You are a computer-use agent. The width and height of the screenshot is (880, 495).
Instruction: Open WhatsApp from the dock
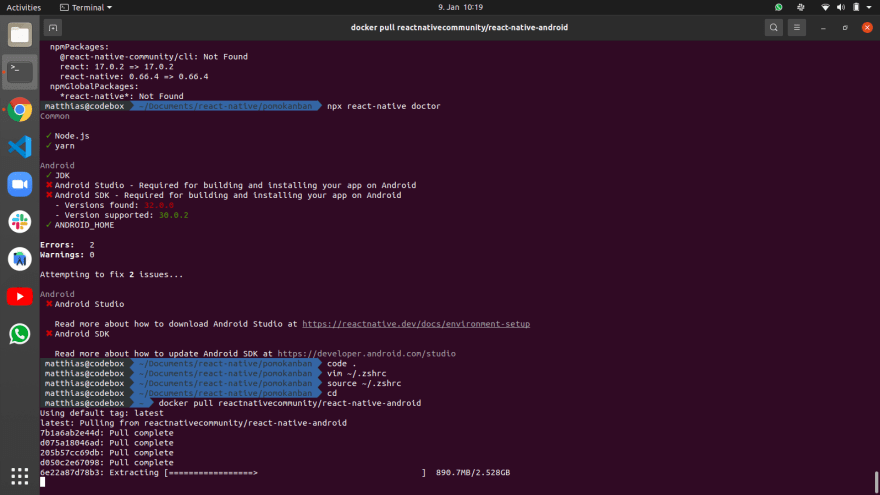tap(20, 334)
